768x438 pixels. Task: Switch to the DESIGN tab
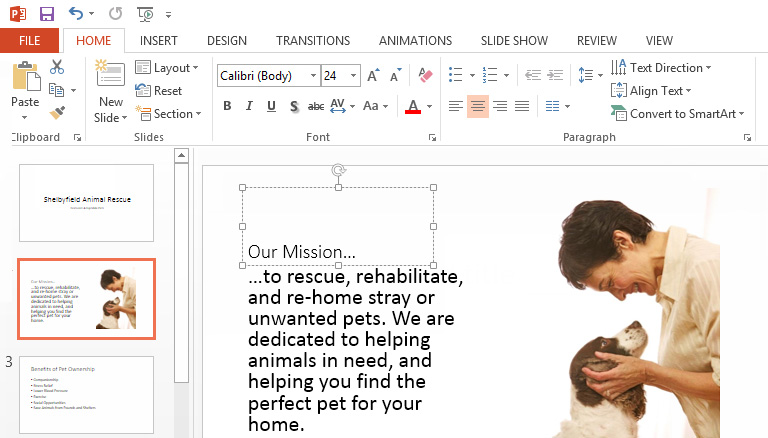click(x=226, y=41)
